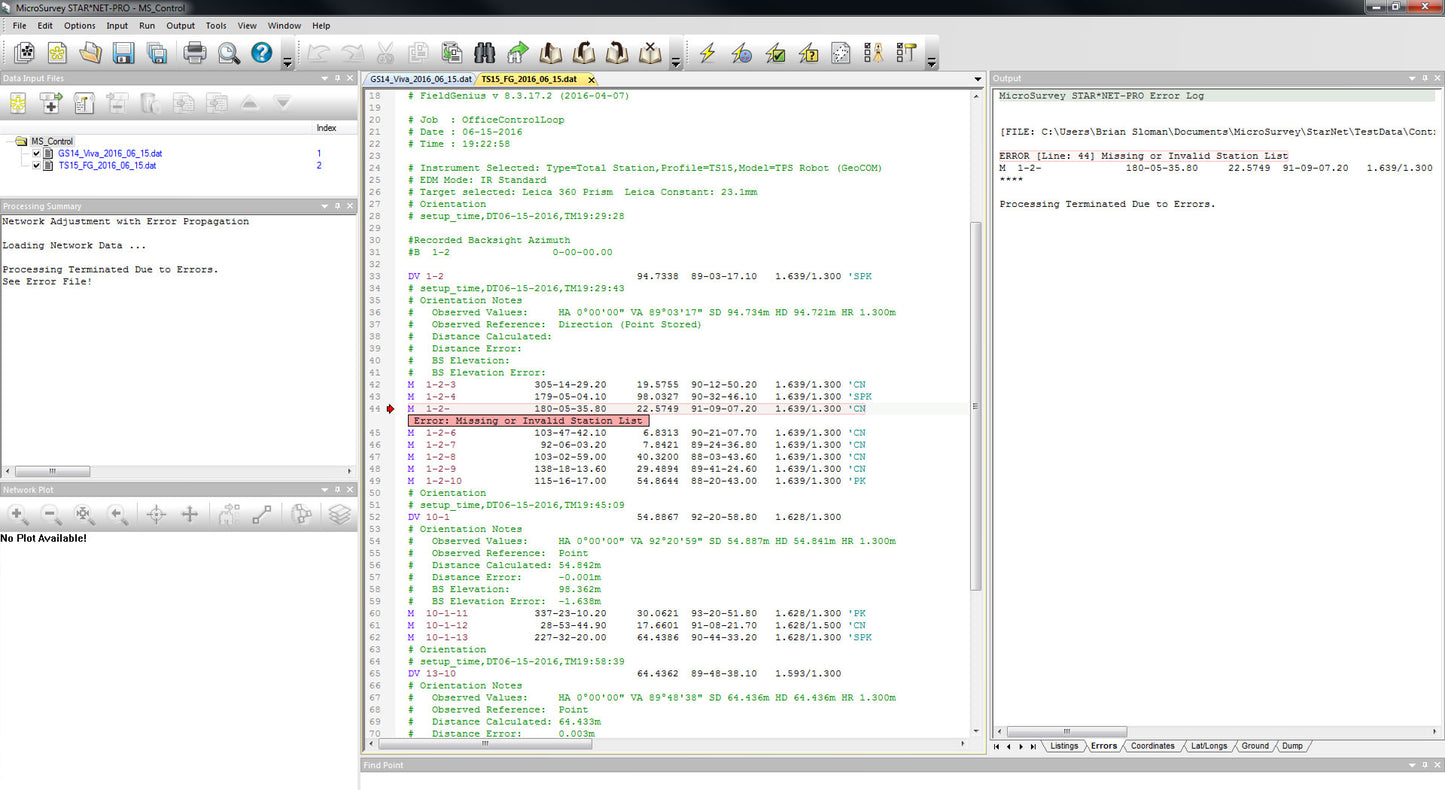This screenshot has height=790, width=1445.
Task: Click the Save disk icon in toolbar
Action: [123, 53]
